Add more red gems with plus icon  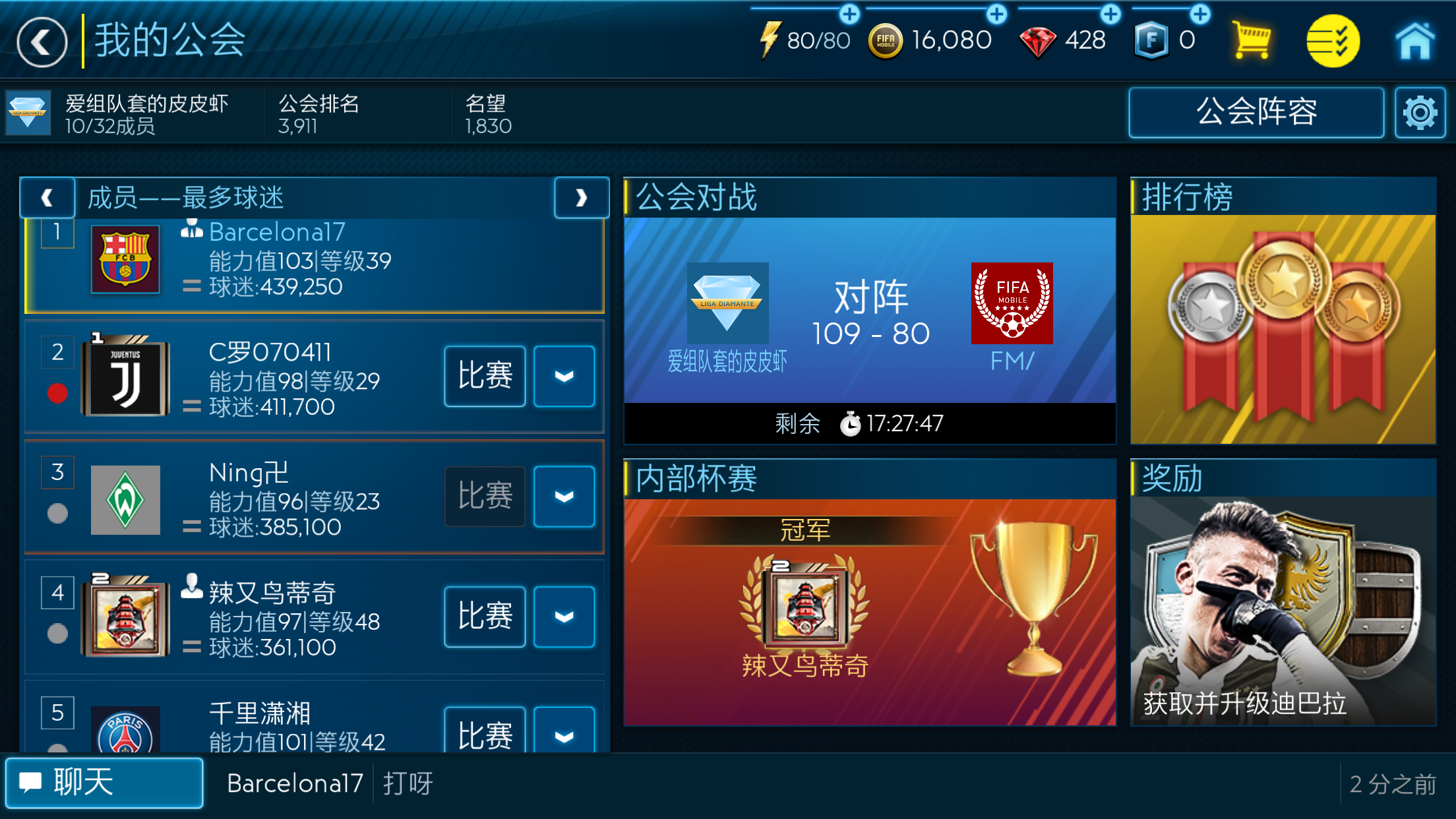1110,14
